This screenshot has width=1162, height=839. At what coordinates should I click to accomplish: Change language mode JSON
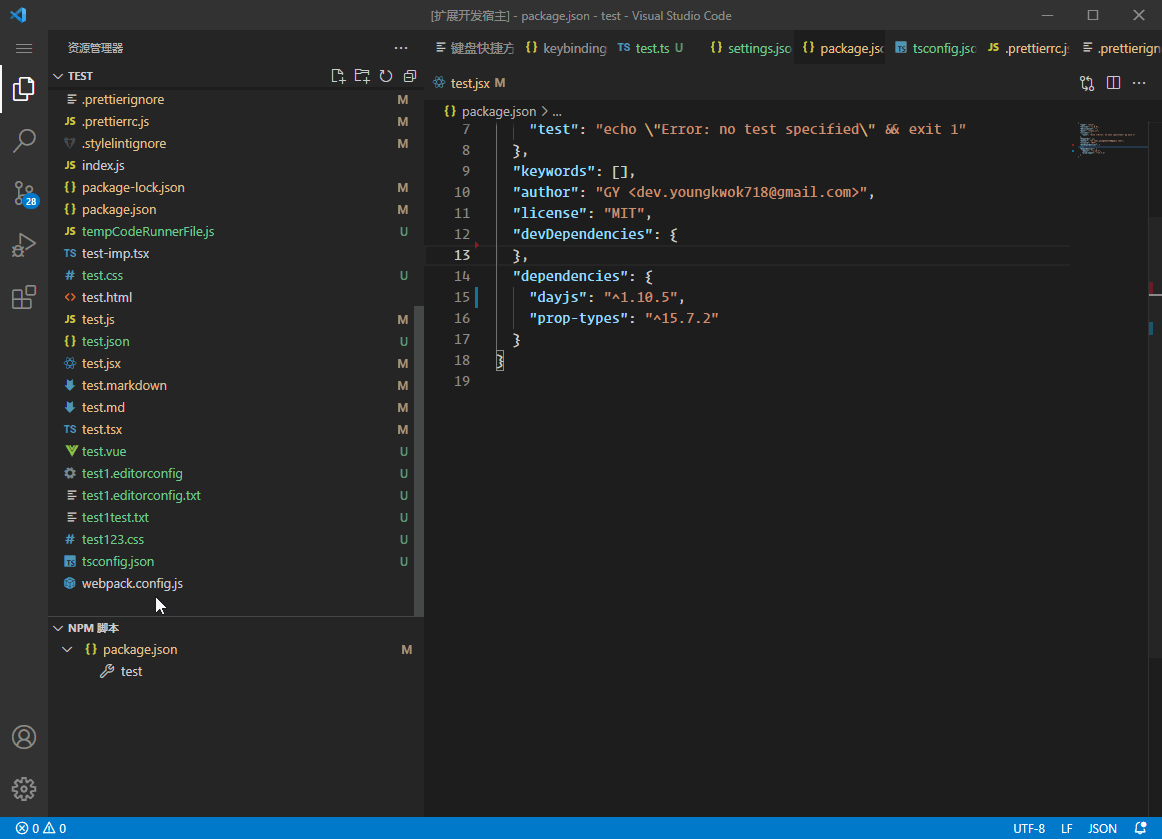(1102, 828)
